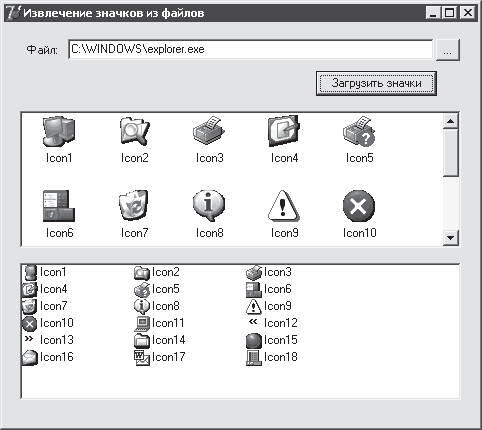Screen dimensions: 482x430
Task: Select the large Icon4 icon
Action: tap(284, 131)
